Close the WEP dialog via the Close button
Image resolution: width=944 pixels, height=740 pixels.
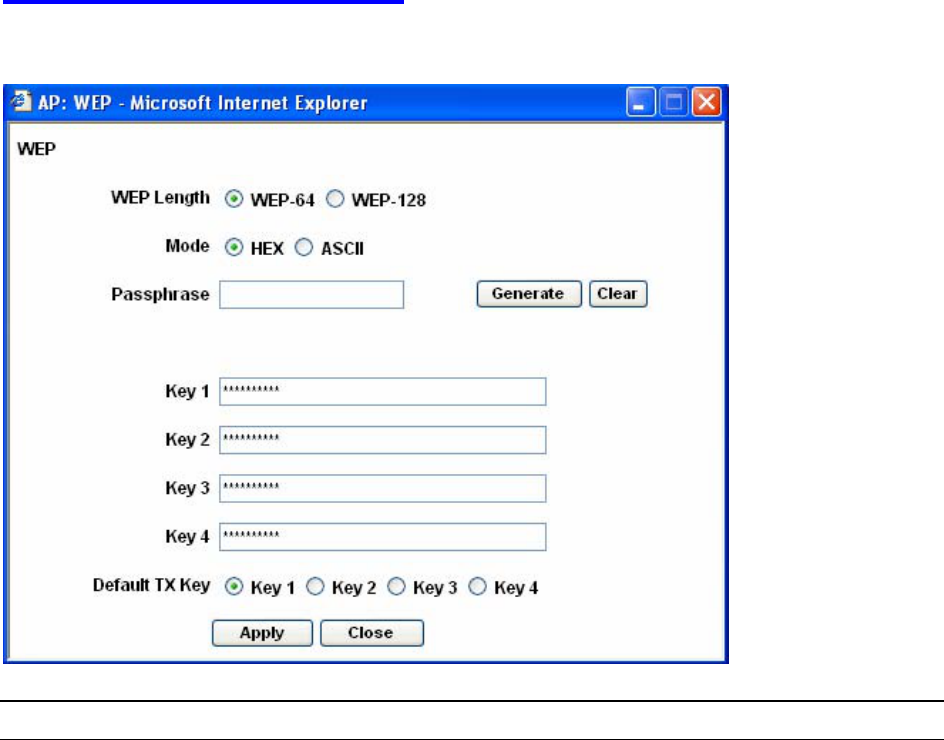(x=372, y=633)
